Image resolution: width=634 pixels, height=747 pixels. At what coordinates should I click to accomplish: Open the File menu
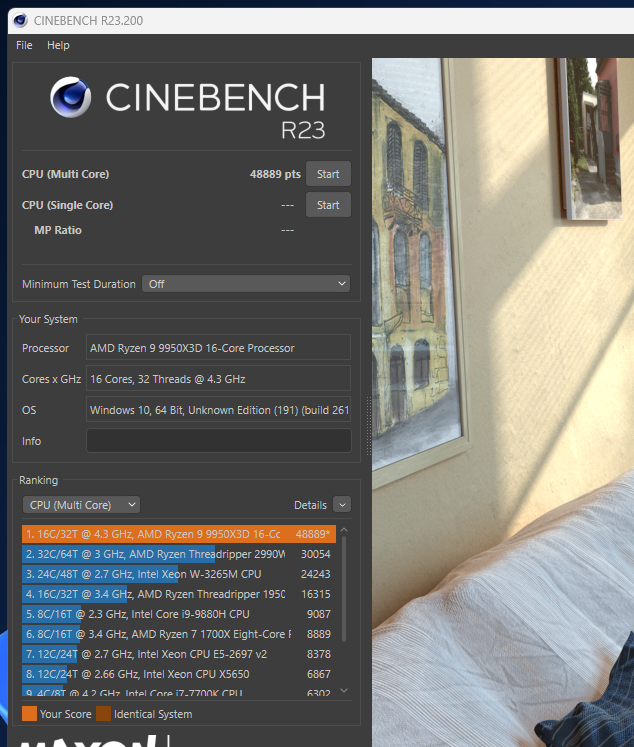pyautogui.click(x=24, y=45)
